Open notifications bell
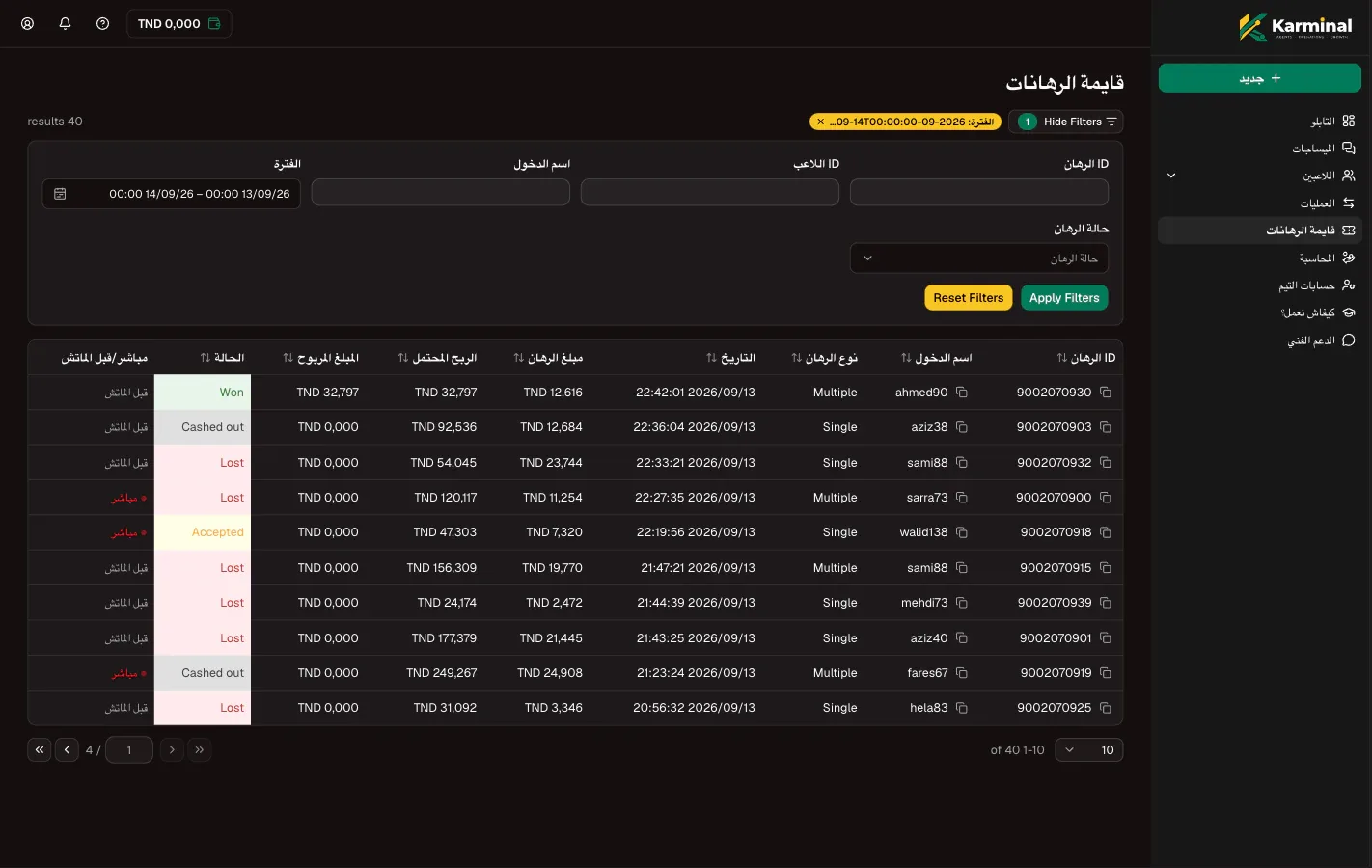This screenshot has width=1372, height=868. point(66,24)
